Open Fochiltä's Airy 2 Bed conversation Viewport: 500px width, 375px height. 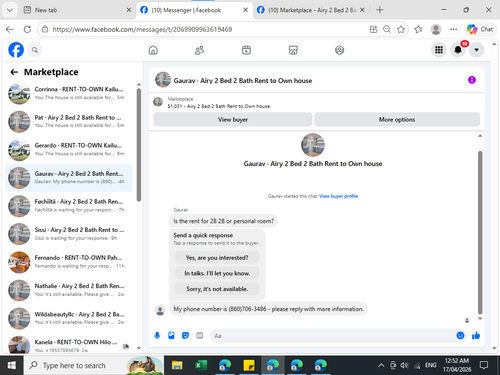(x=68, y=206)
